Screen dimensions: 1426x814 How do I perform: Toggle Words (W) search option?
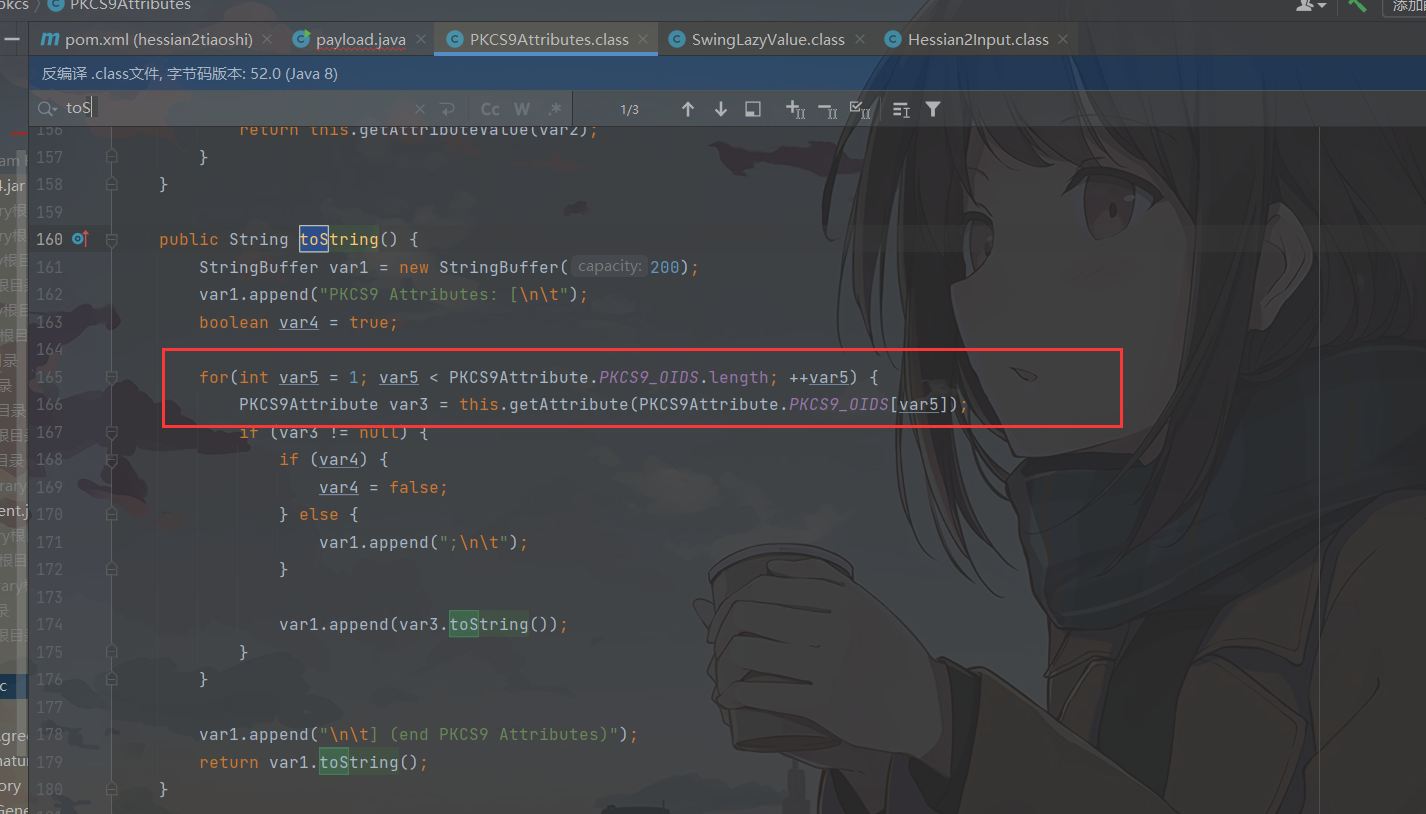[x=522, y=109]
